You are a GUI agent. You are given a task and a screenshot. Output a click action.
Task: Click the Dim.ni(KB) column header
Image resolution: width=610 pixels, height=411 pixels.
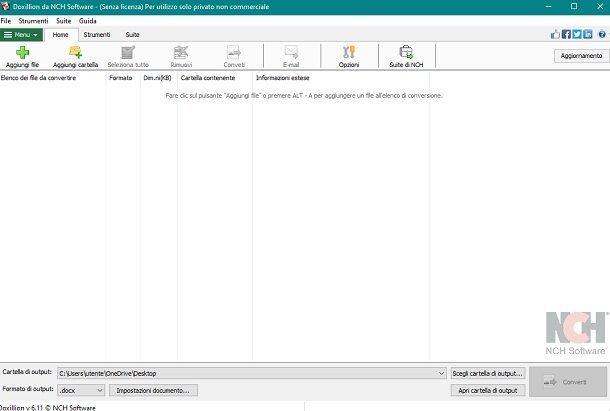(158, 78)
